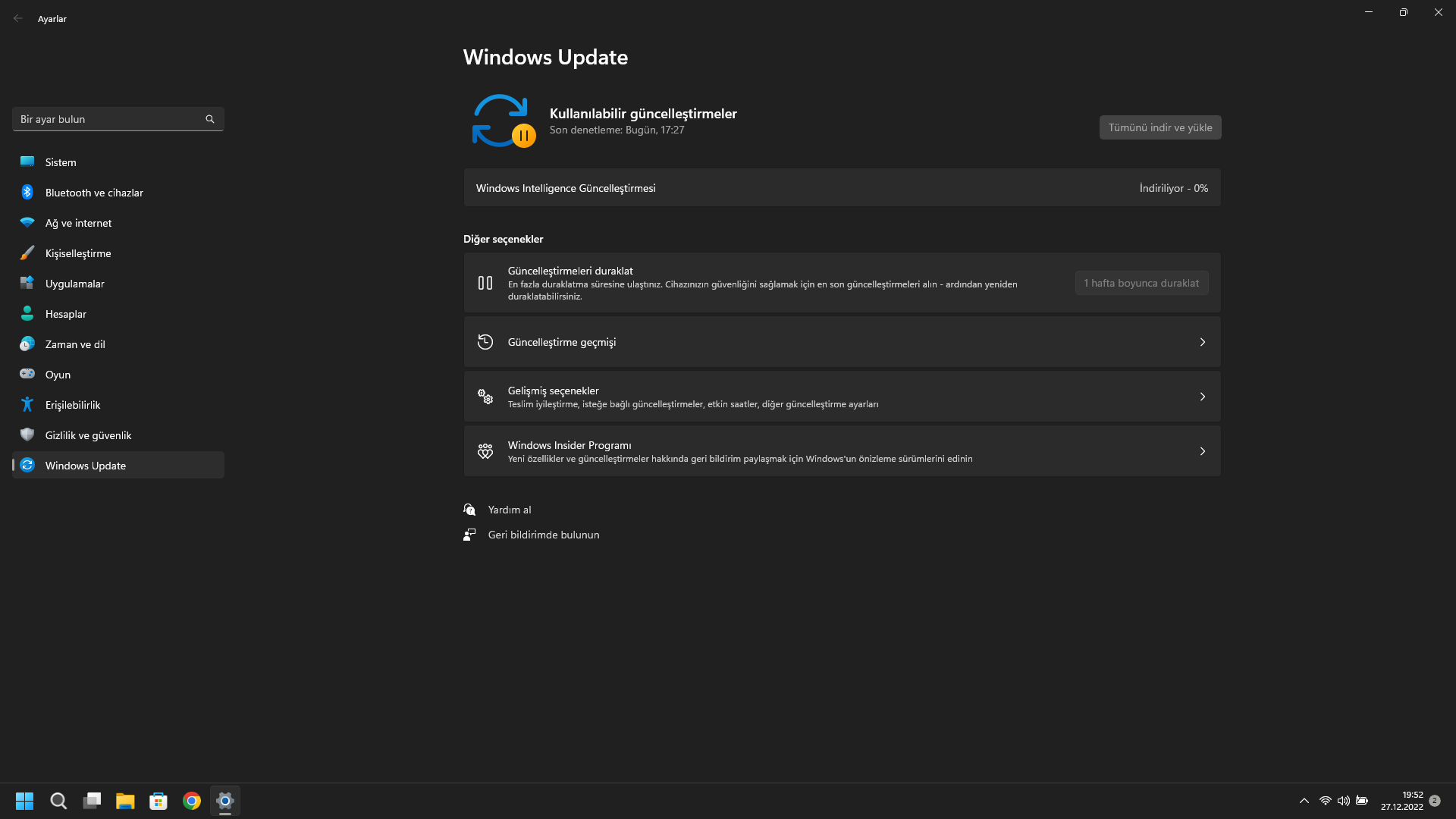Click the search magnifier in settings box
The height and width of the screenshot is (819, 1456).
[210, 119]
